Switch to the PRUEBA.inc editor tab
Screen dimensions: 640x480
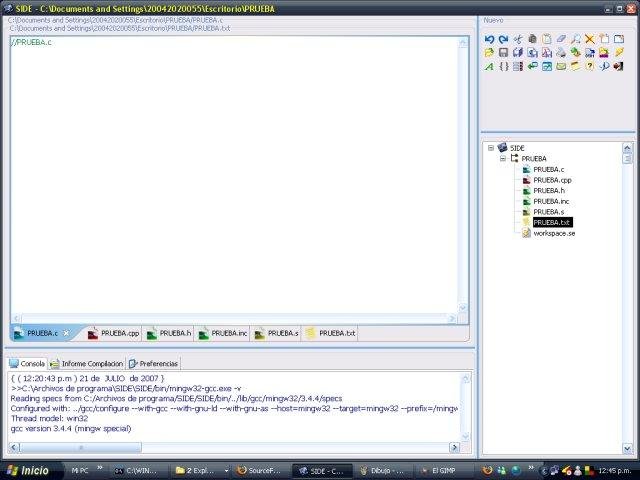tap(222, 333)
